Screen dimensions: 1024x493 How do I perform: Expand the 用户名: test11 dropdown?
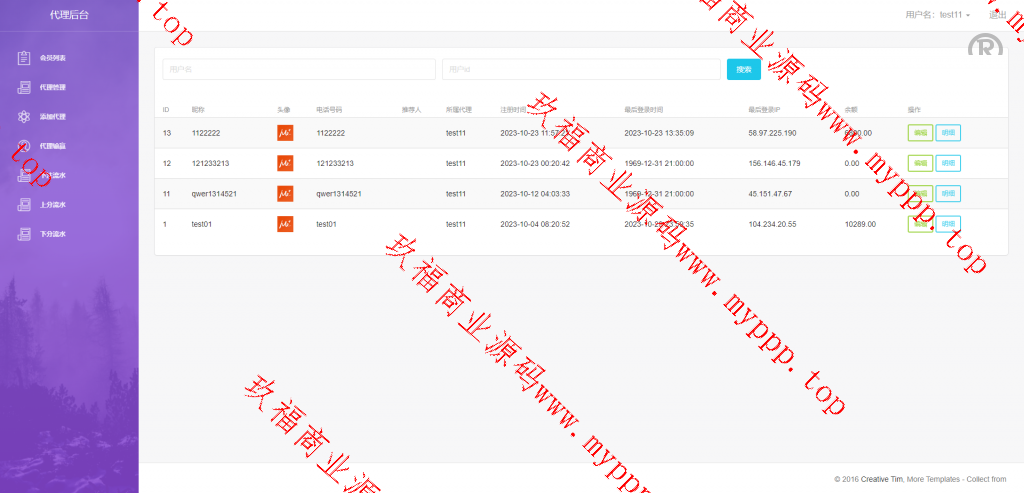click(937, 15)
